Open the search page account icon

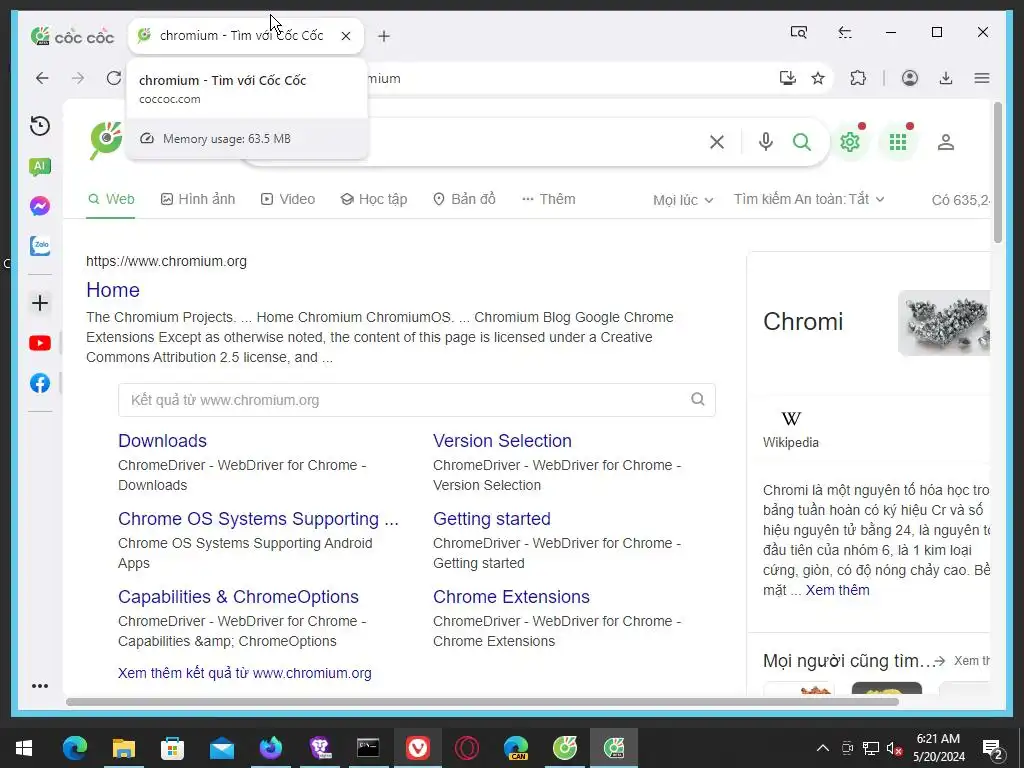(946, 142)
